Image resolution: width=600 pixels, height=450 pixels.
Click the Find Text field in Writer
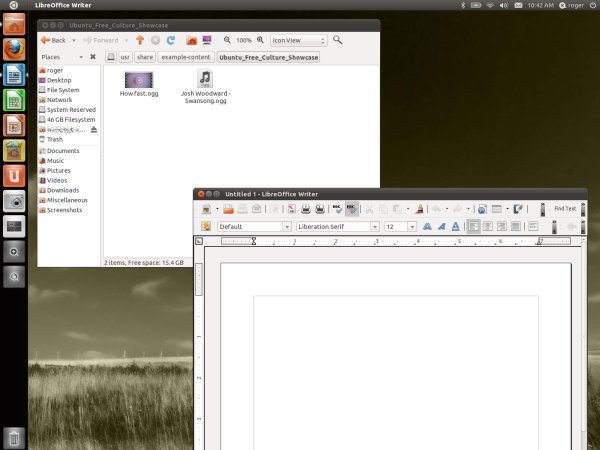565,209
